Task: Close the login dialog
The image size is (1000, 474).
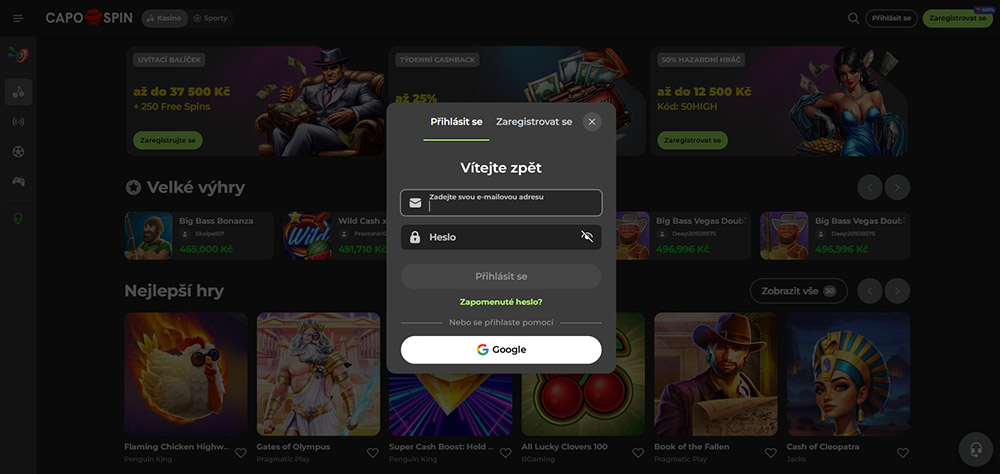Action: point(592,122)
